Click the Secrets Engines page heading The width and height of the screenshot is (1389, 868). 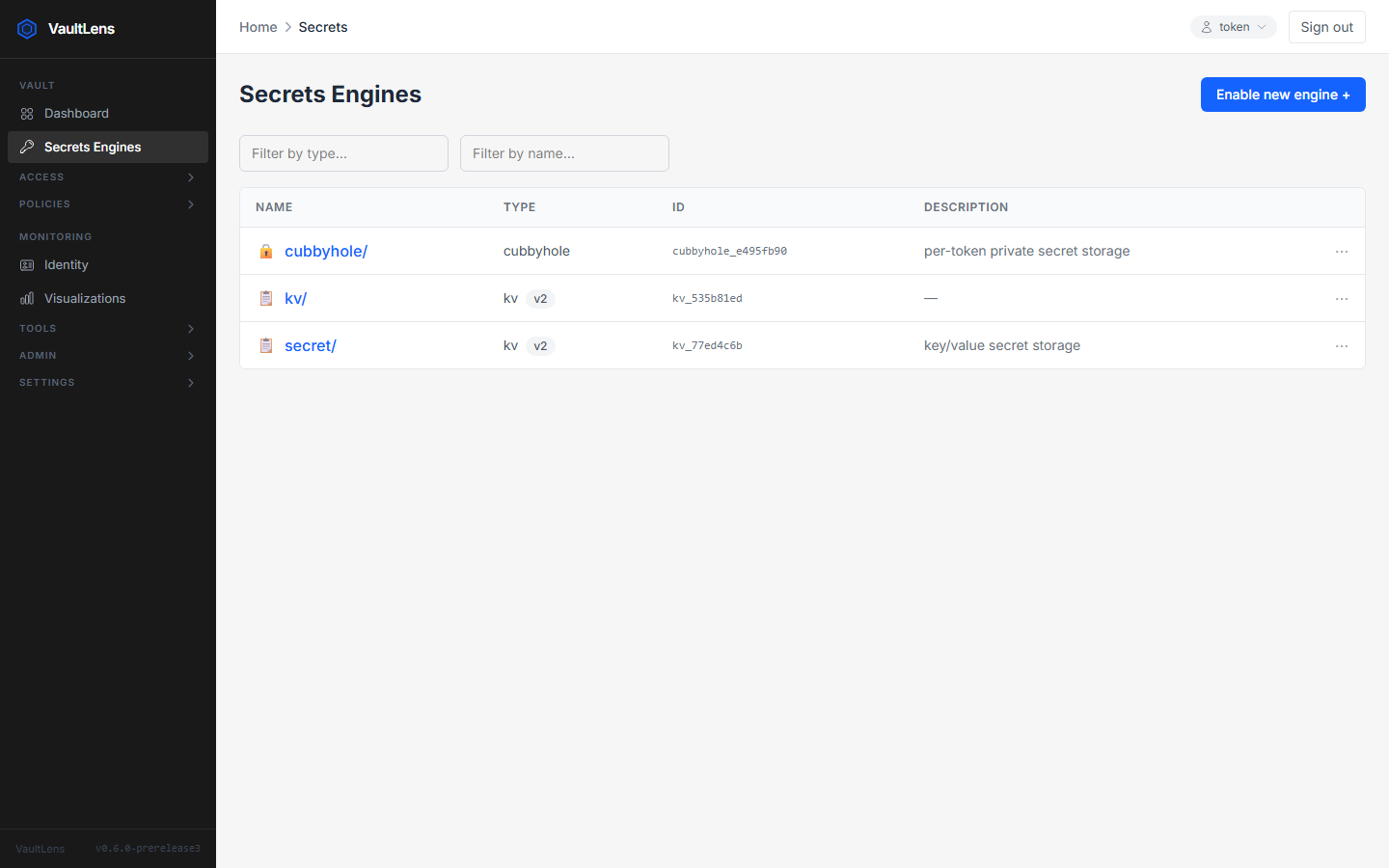pos(330,95)
